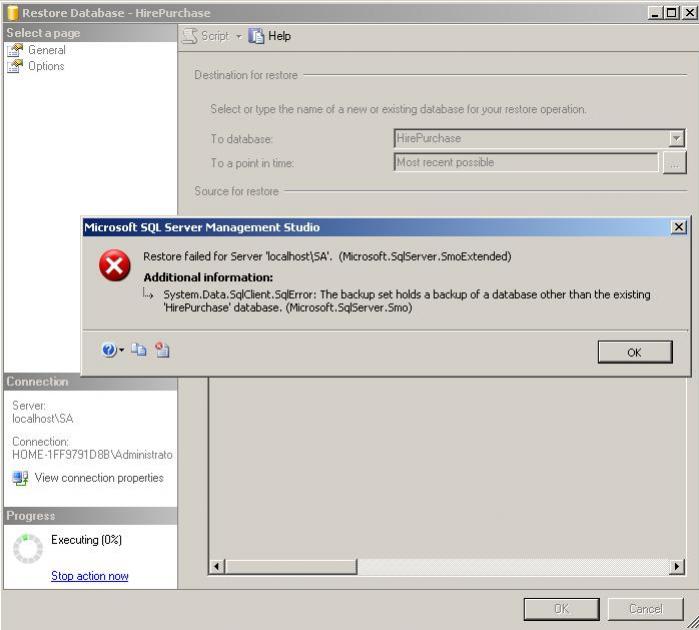
Task: Open the help icon in error dialog
Action: (x=109, y=350)
